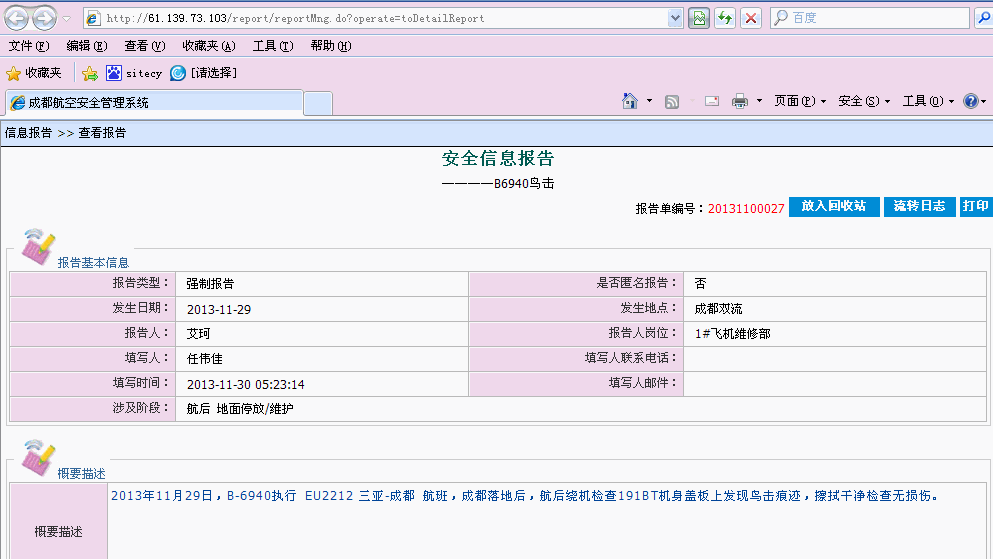Screen dimensions: 993x559
Task: Open the recent pages dropdown arrow
Action: pyautogui.click(x=66, y=19)
